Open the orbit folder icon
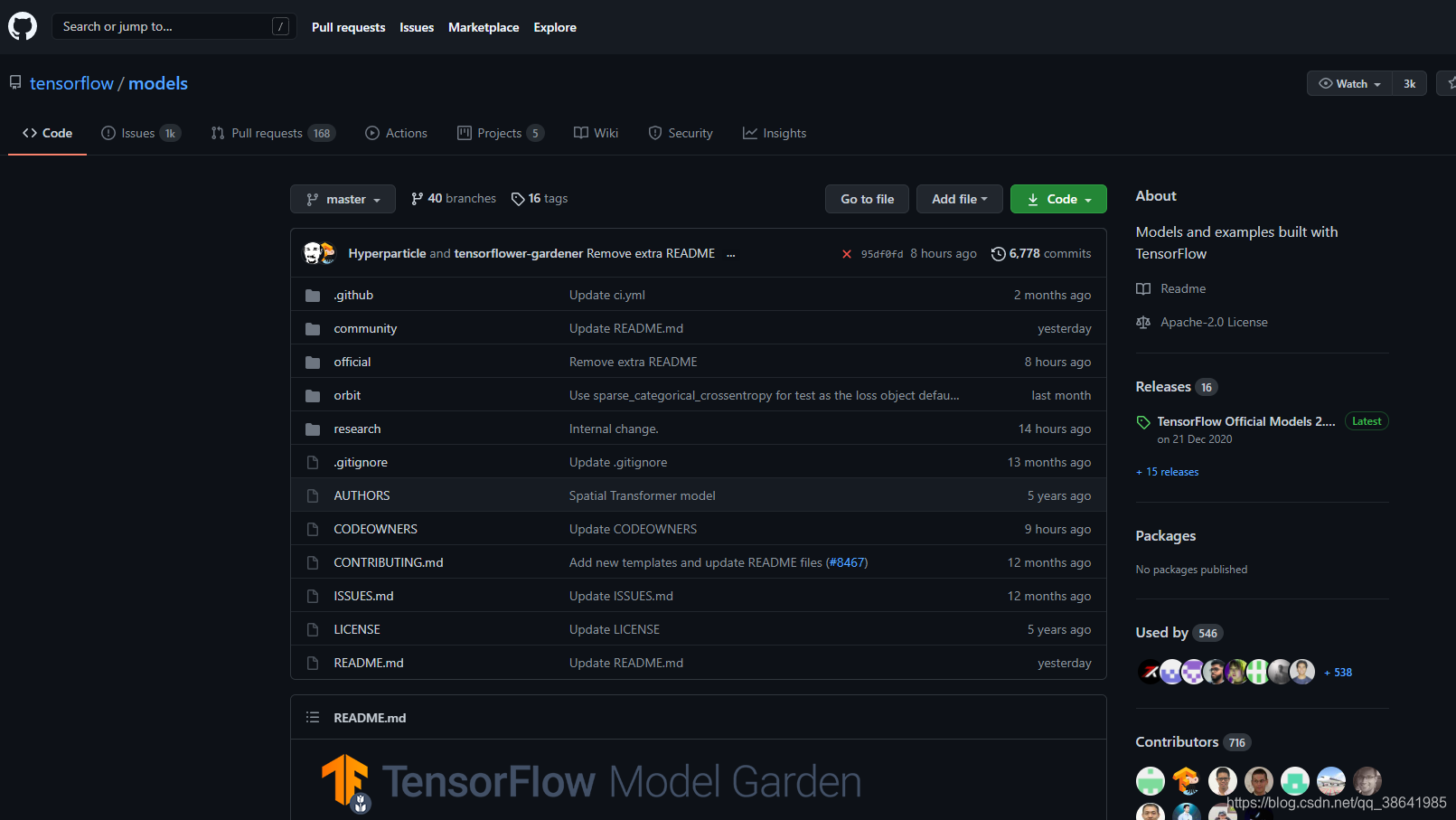This screenshot has height=820, width=1456. pos(313,396)
